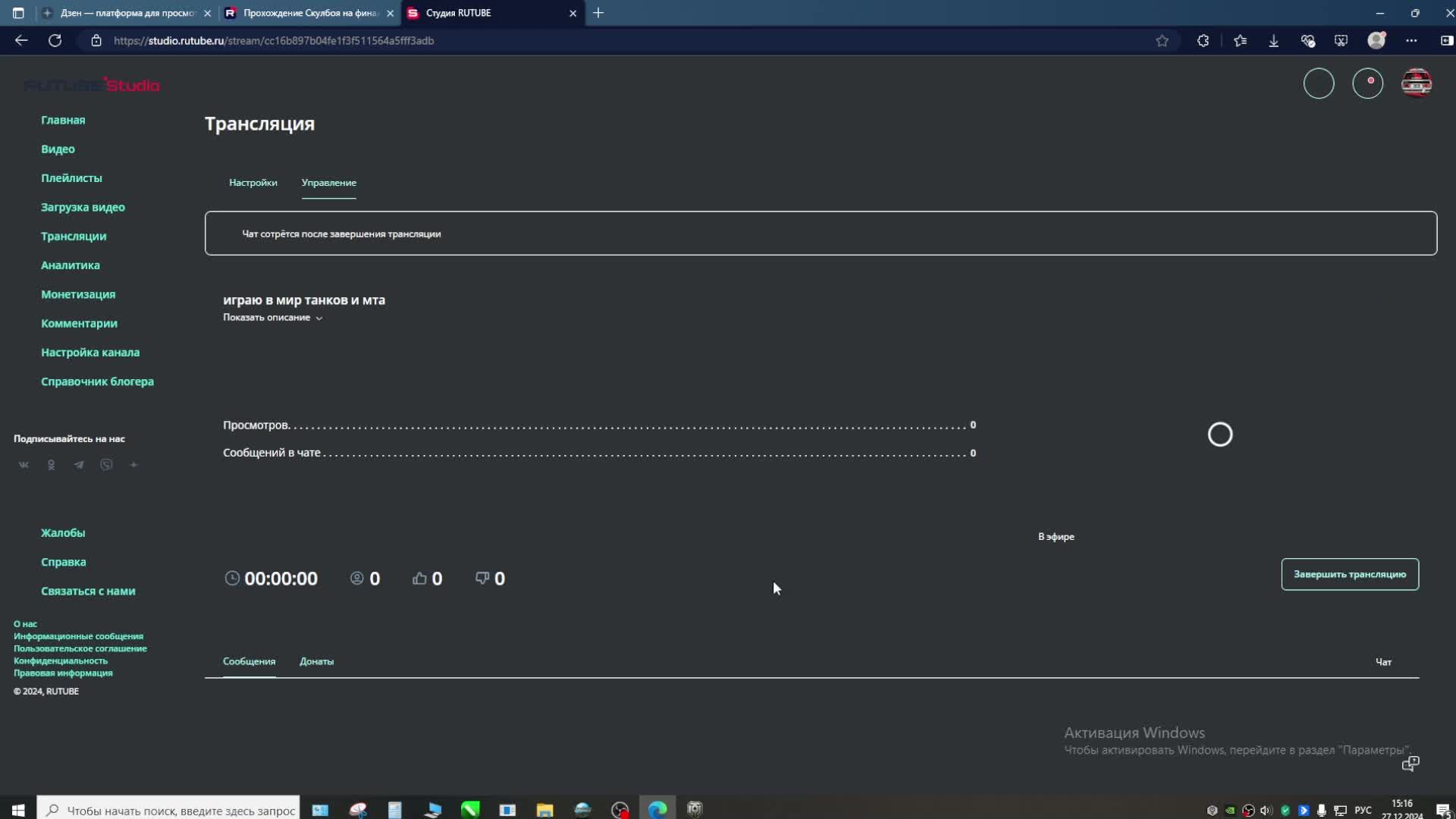Click the channel avatar with red car

click(x=1416, y=83)
